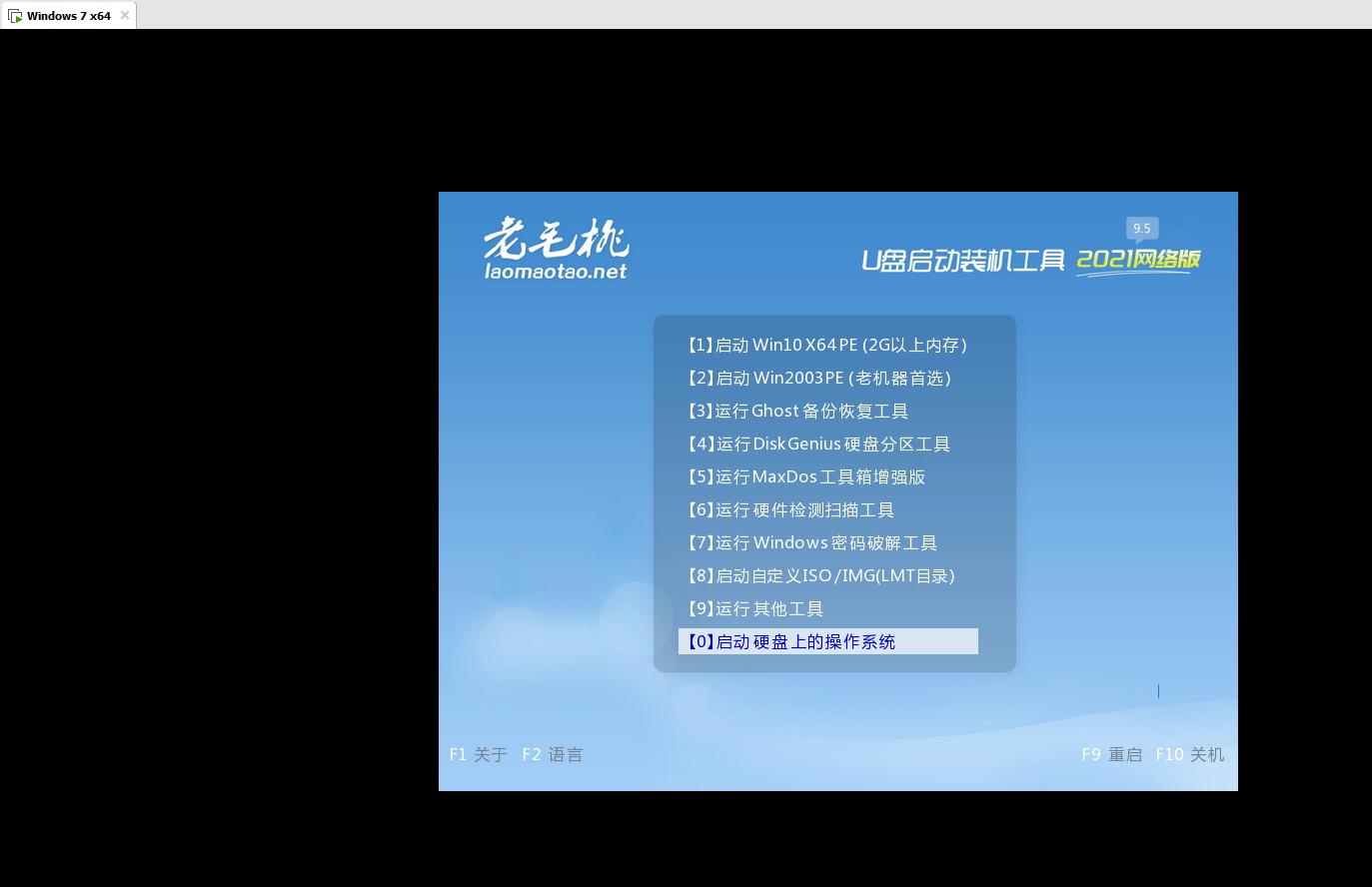Click the 老毛桃 laomaotao.net logo
This screenshot has height=887, width=1372.
click(x=557, y=248)
